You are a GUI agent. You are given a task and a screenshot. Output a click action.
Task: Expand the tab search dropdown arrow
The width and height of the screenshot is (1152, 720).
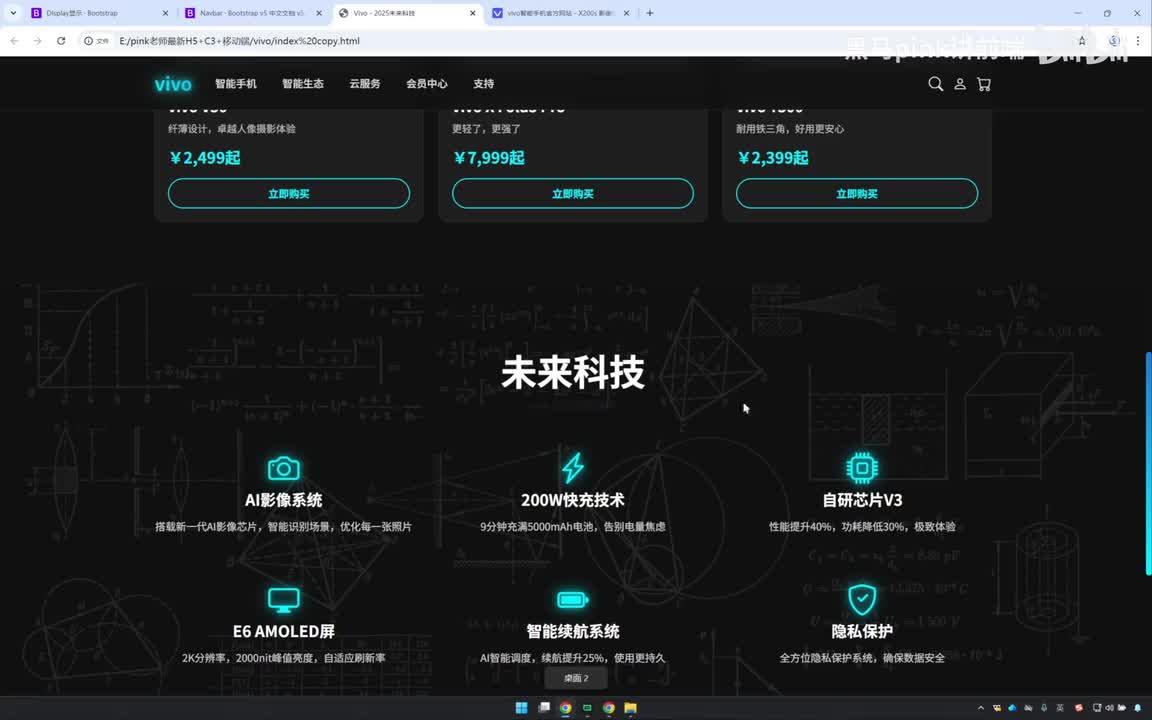click(13, 13)
